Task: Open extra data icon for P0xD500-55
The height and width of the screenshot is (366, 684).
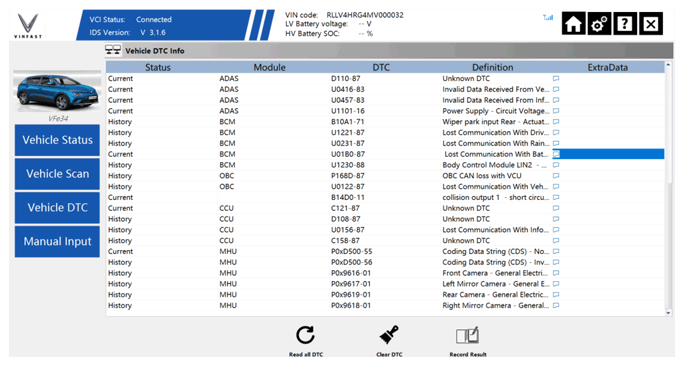Action: coord(556,251)
